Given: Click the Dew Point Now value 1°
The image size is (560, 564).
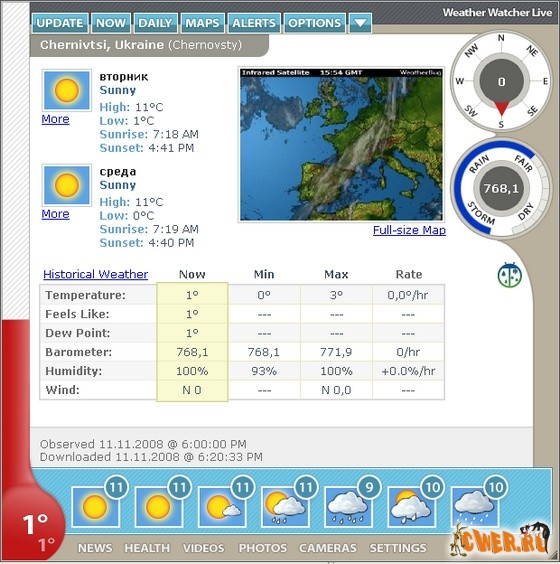Looking at the screenshot, I should click(x=192, y=333).
